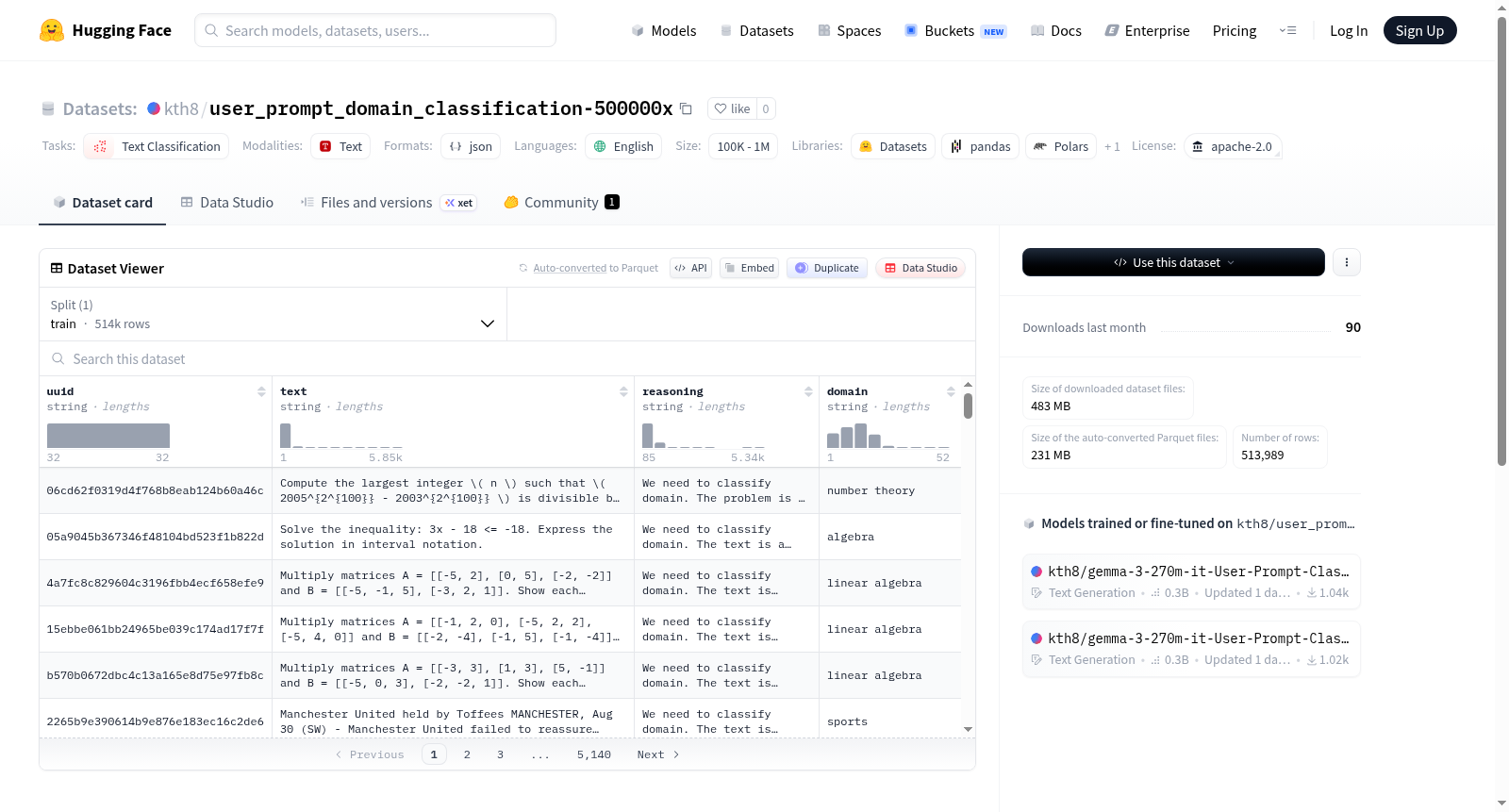1509x812 pixels.
Task: Click the API button
Action: click(x=690, y=268)
